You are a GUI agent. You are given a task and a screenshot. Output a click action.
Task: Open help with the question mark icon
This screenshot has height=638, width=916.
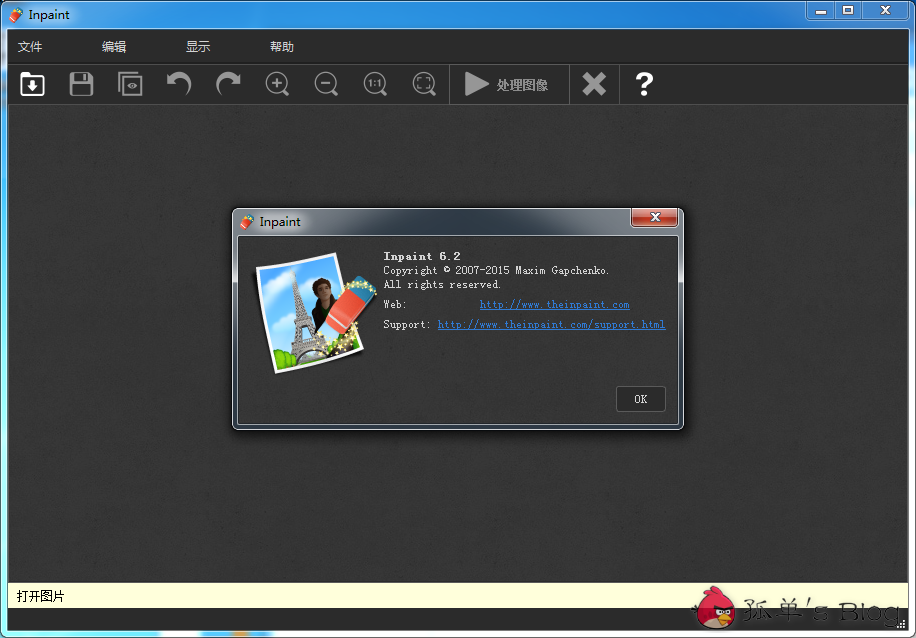644,84
